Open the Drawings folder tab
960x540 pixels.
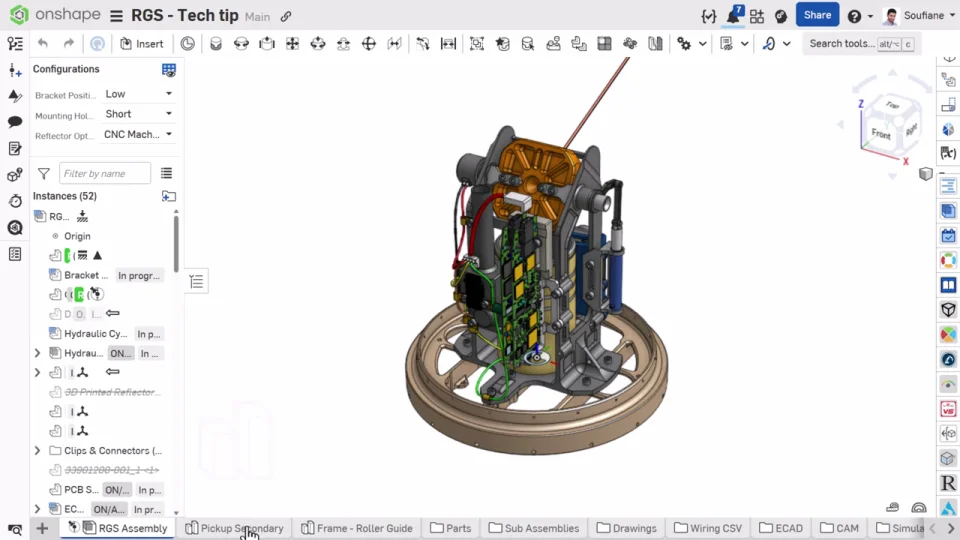pyautogui.click(x=627, y=528)
